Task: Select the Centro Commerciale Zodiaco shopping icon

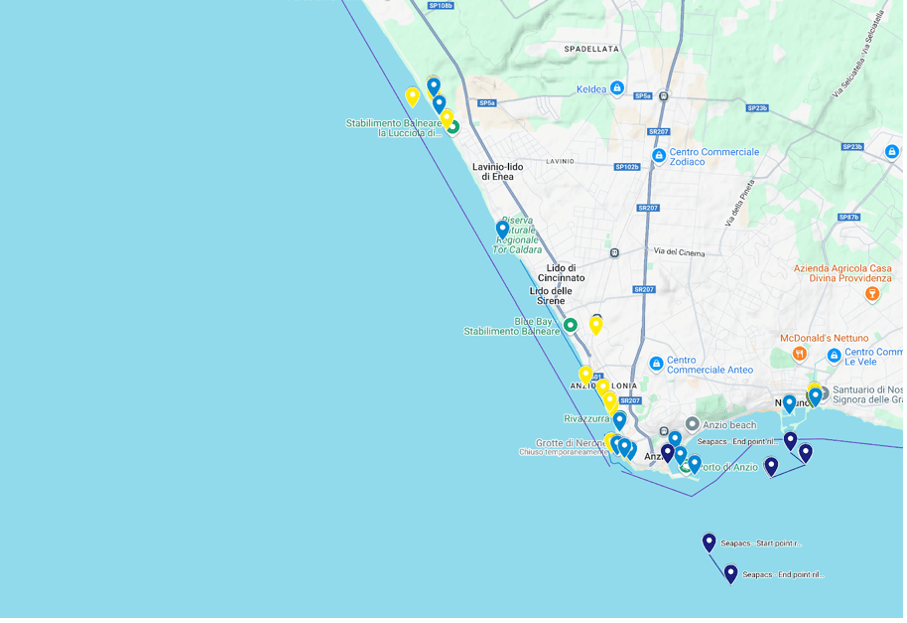Action: 658,155
